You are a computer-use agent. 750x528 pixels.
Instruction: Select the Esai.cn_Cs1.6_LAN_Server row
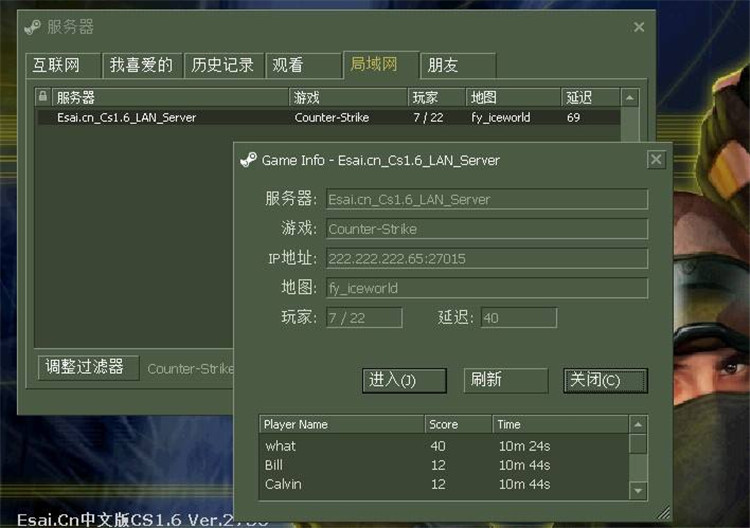pos(329,118)
